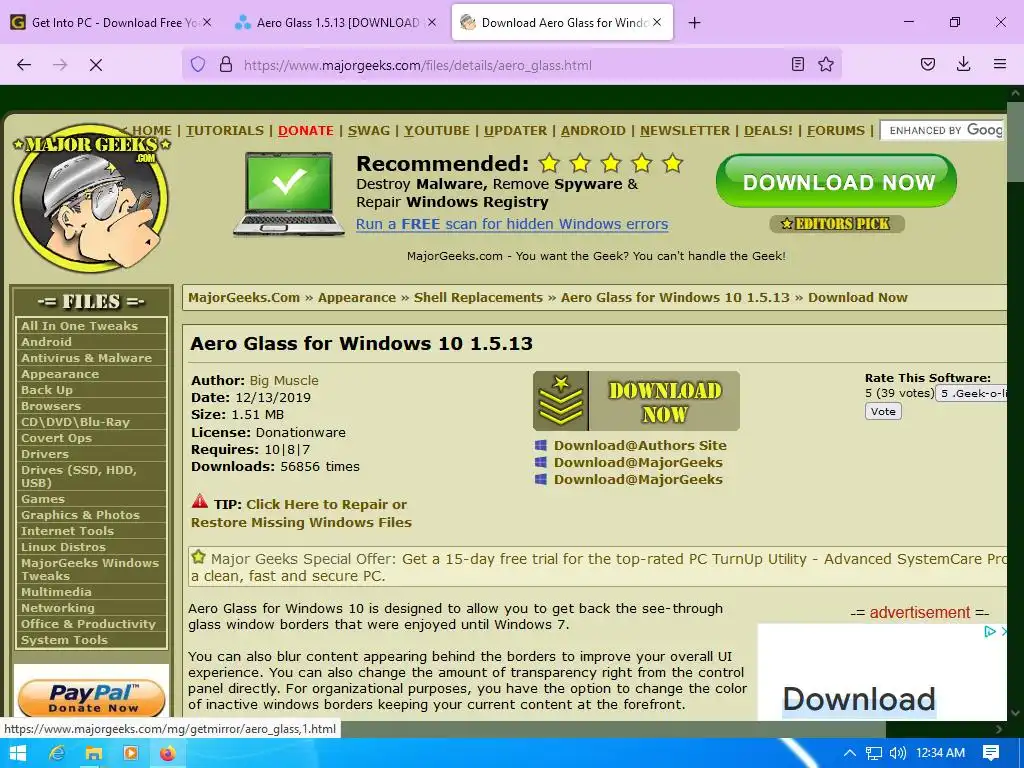Select All In One Tweaks category
Viewport: 1024px width, 768px height.
[91, 326]
